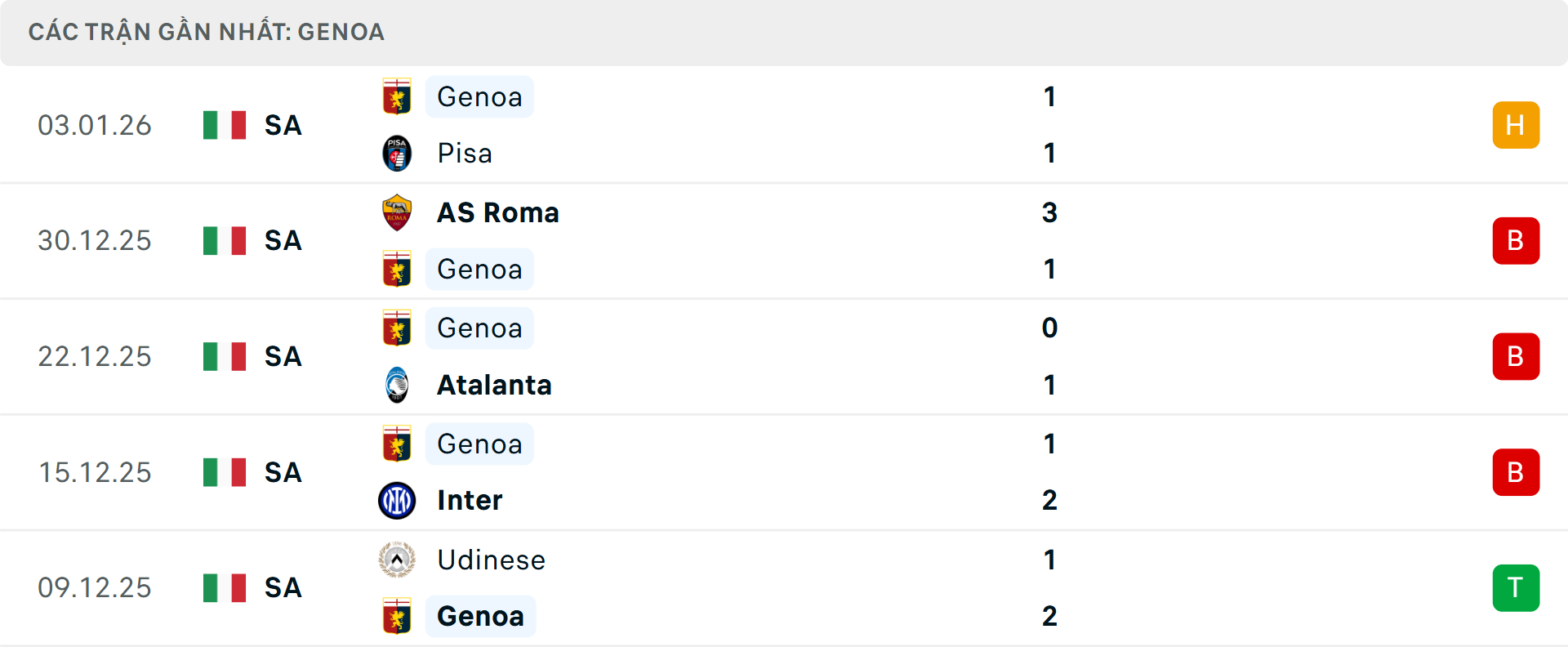Click the Italy flag next to 03.01.26
Screen dimensions: 1568x647
tap(224, 125)
